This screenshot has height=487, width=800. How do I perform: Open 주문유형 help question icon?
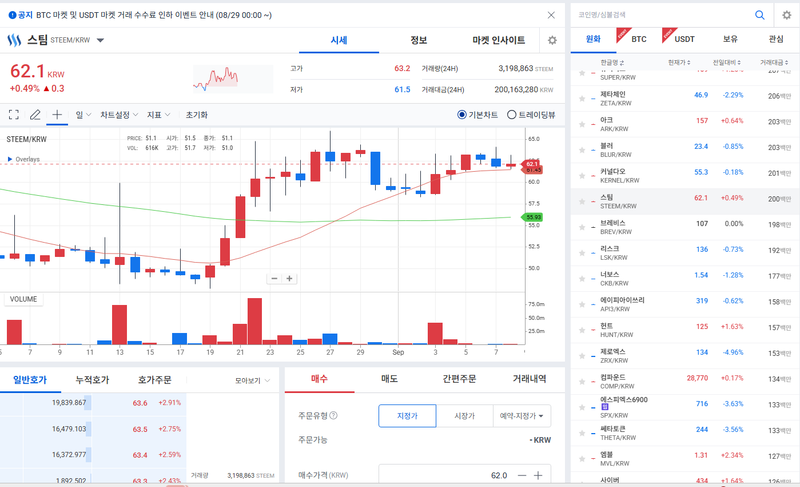pyautogui.click(x=333, y=415)
